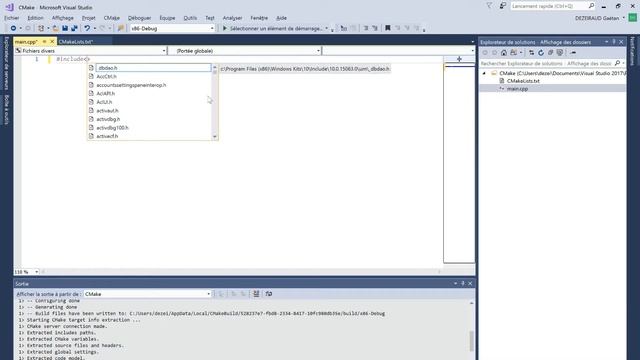Click the navigate backward toolbar icon
Image resolution: width=640 pixels, height=360 pixels.
click(x=13, y=28)
